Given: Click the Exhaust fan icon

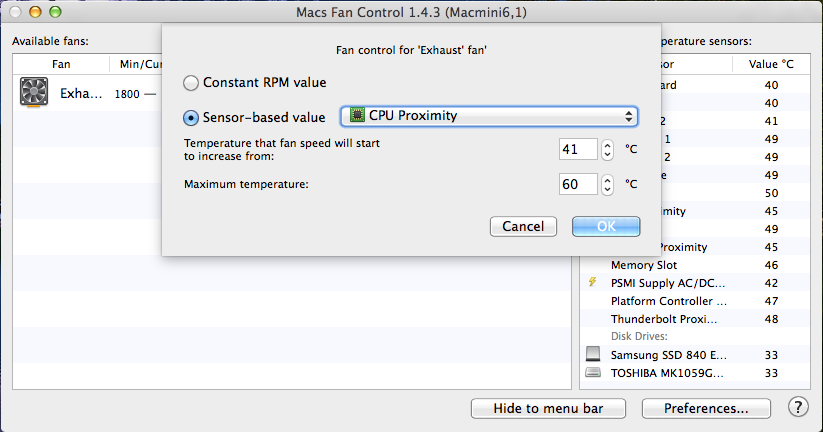Looking at the screenshot, I should click(34, 92).
